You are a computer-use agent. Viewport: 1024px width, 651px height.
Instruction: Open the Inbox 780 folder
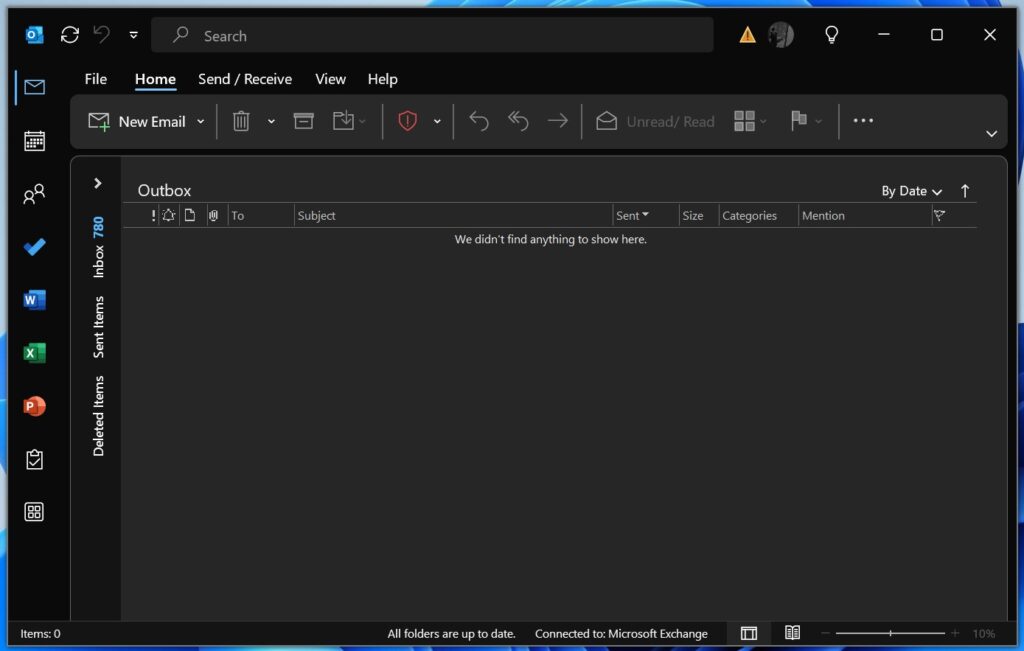click(x=98, y=248)
